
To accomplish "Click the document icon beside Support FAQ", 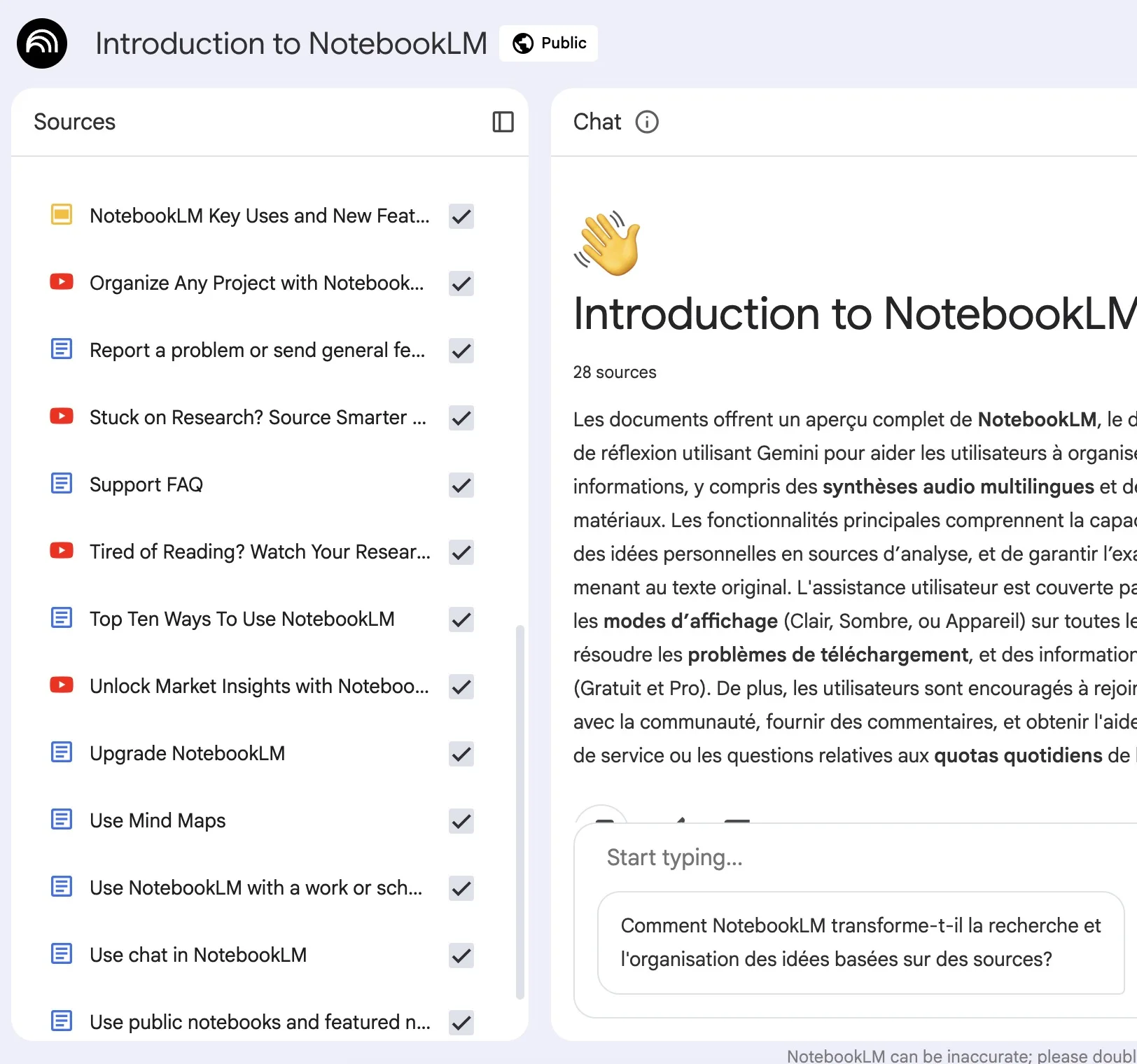I will click(x=62, y=484).
